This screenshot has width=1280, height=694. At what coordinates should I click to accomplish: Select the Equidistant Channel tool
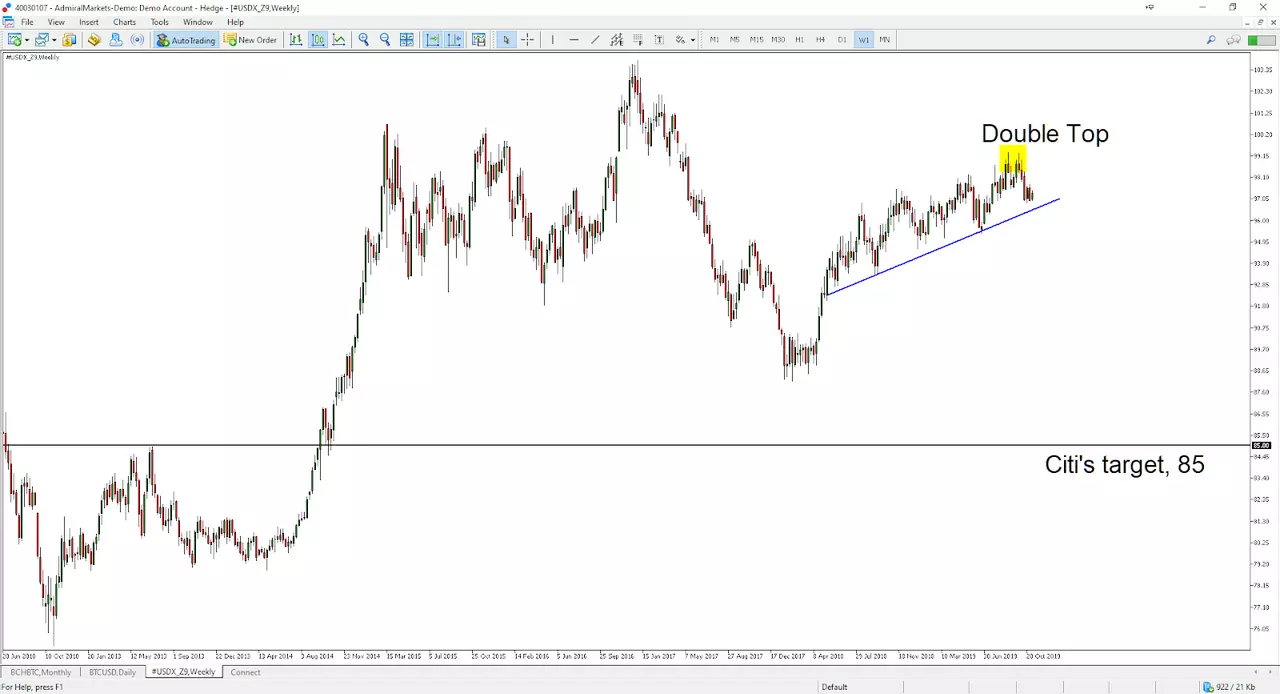click(617, 40)
